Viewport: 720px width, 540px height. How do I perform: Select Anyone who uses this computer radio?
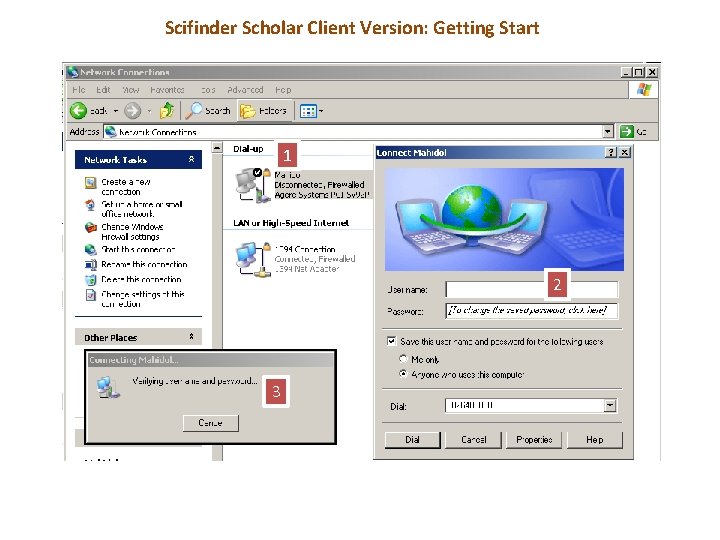(x=403, y=374)
